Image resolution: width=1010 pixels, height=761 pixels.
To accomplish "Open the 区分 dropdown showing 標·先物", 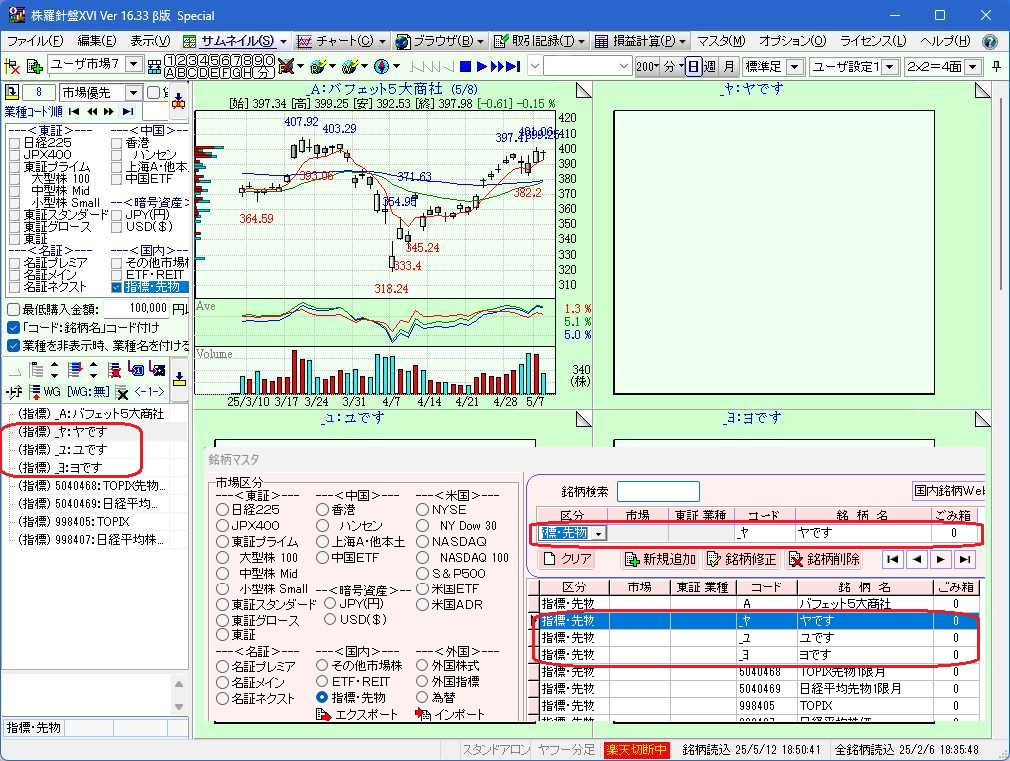I will click(x=599, y=534).
